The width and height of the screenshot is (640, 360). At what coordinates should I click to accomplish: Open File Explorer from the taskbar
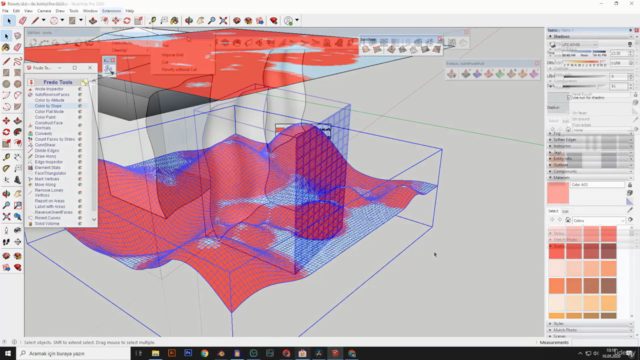coord(156,353)
